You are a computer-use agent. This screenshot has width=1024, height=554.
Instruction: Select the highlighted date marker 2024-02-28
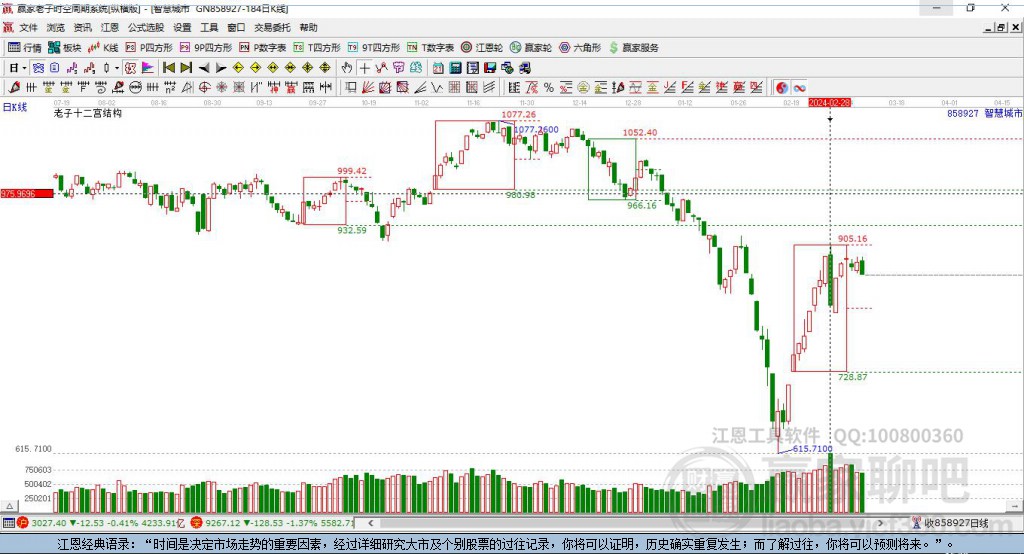point(829,103)
